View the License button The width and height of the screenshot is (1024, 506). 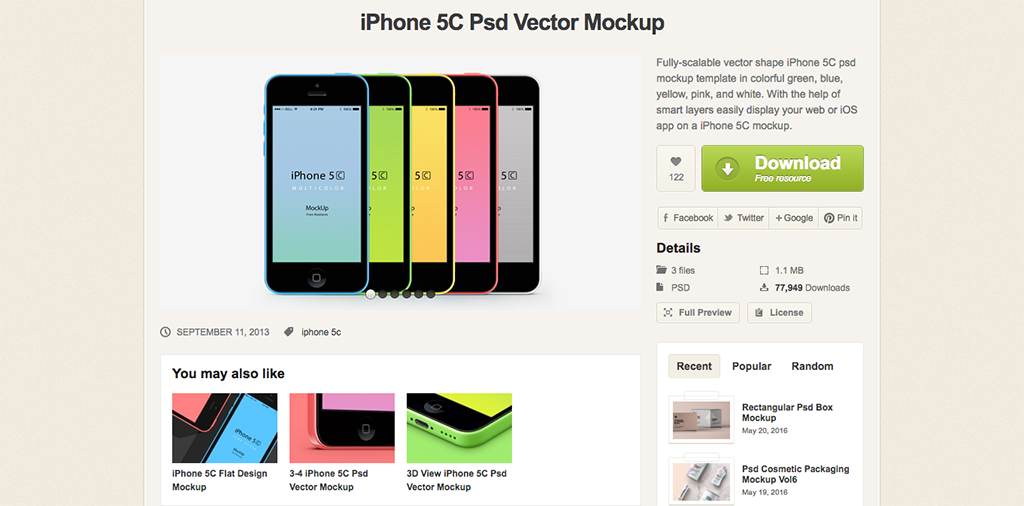pos(779,313)
